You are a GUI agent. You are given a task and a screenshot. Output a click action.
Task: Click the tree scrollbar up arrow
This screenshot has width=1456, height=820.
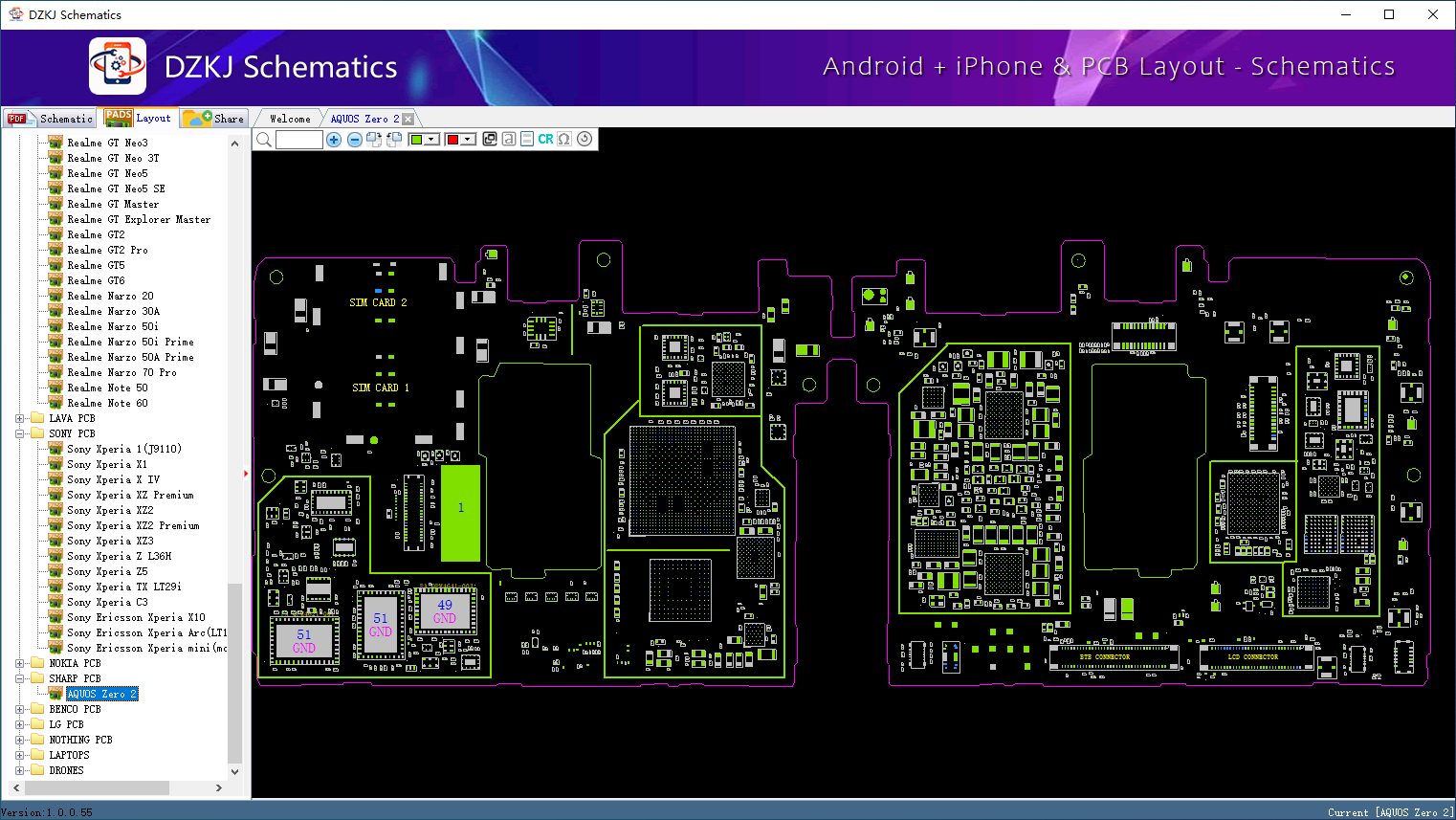pyautogui.click(x=235, y=144)
